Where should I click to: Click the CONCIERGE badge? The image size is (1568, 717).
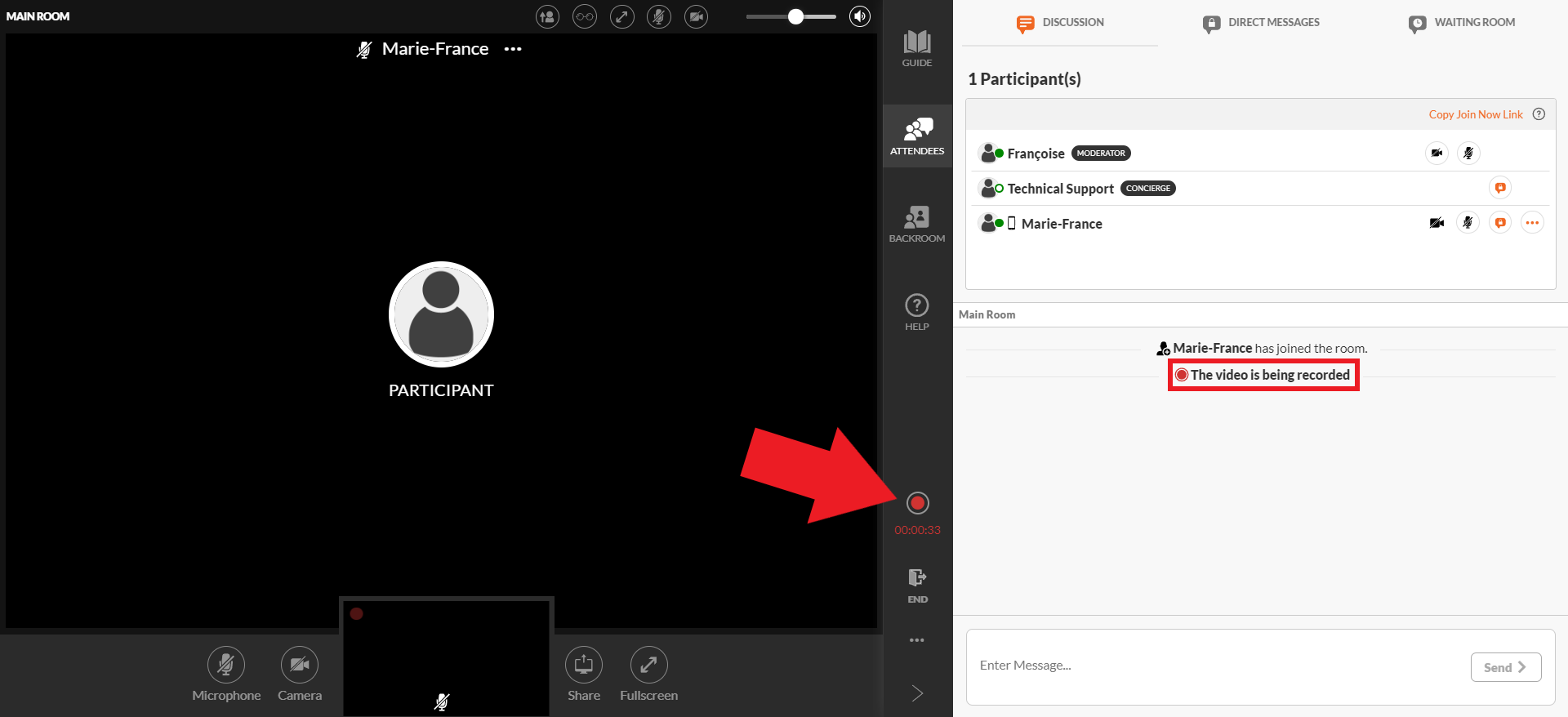click(x=1147, y=188)
